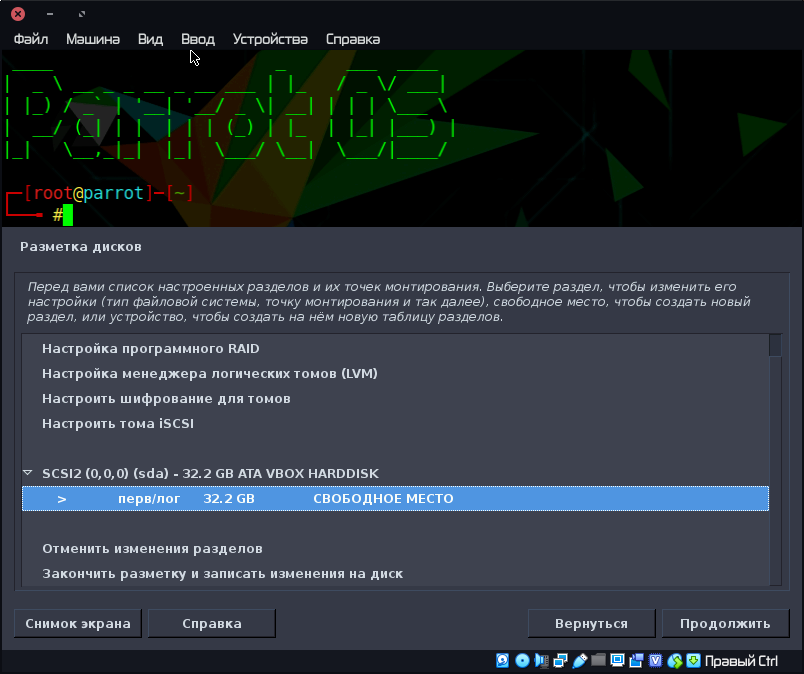Minimize the virtual machine window
Screen dimensions: 804x674
50,14
